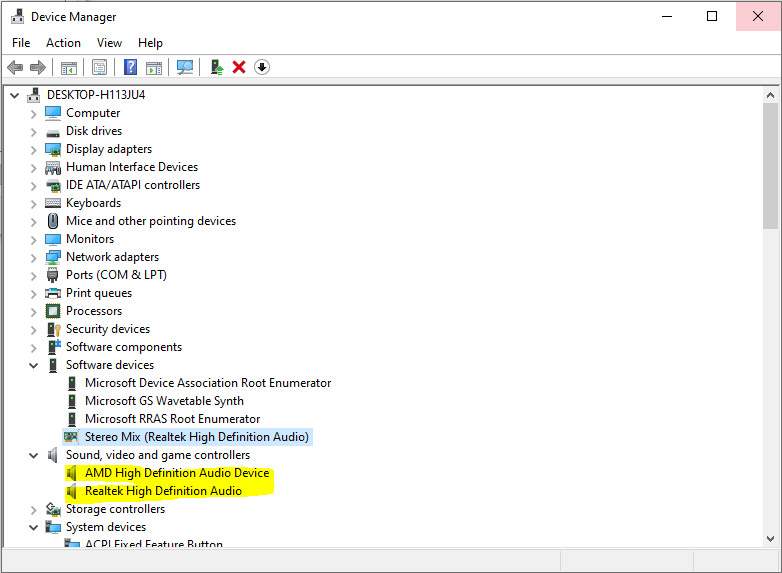Click the Disable device down-arrow icon
This screenshot has width=782, height=573.
tap(262, 67)
